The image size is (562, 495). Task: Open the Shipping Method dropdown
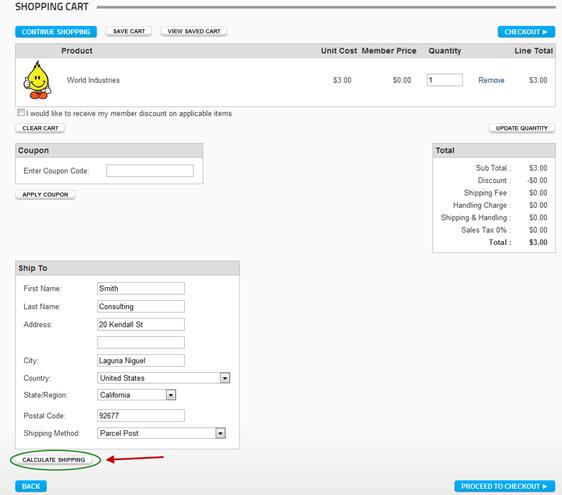tap(161, 433)
